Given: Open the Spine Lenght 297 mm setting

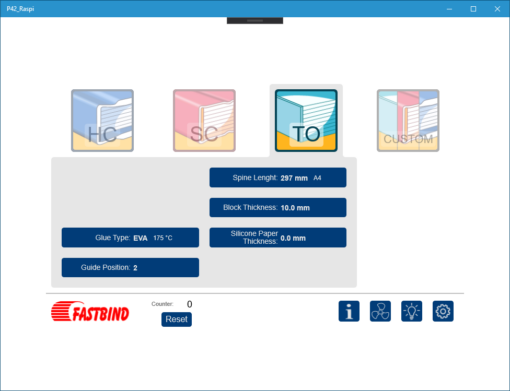Looking at the screenshot, I should point(278,178).
